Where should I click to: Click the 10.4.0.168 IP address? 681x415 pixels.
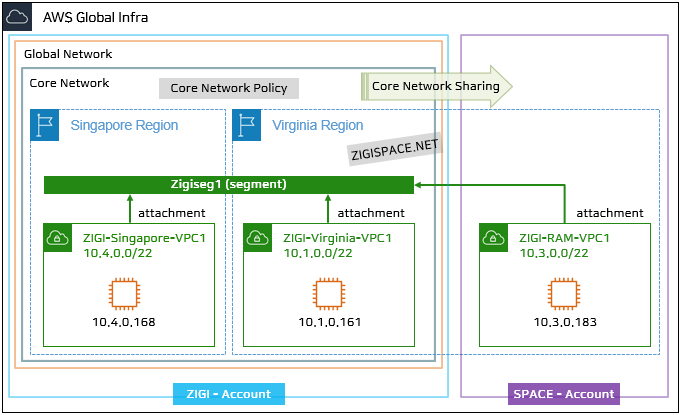tap(124, 322)
